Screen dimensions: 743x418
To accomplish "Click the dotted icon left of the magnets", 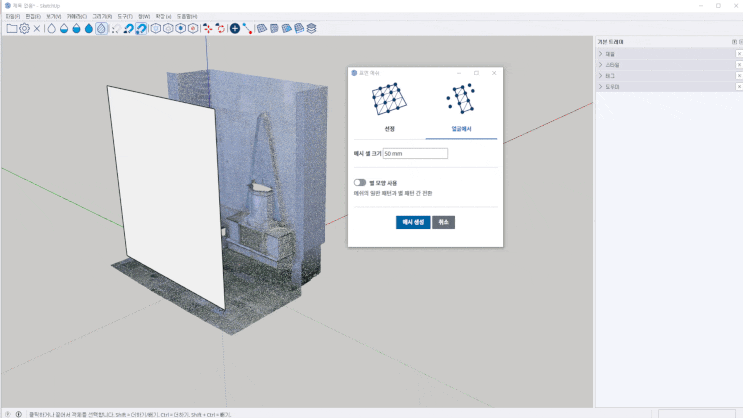I will 116,28.
